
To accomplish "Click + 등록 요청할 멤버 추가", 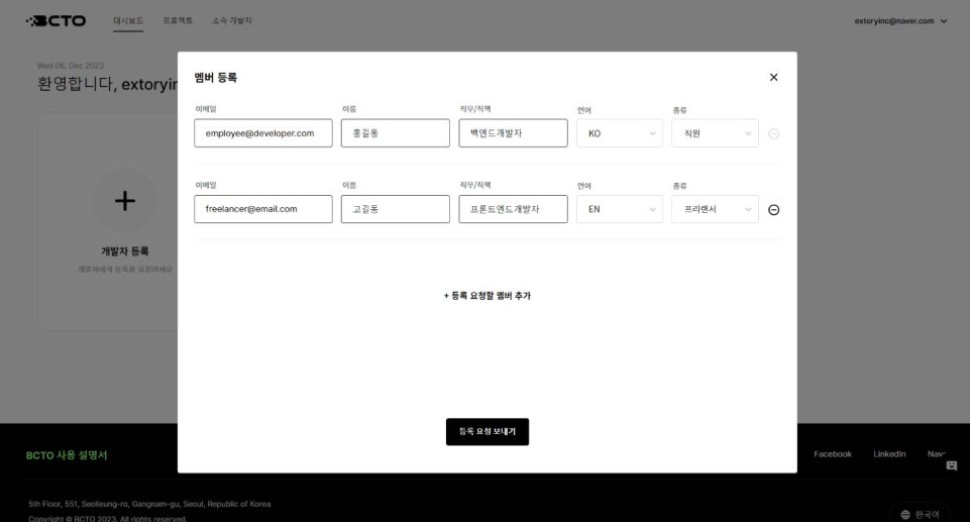I will [487, 296].
